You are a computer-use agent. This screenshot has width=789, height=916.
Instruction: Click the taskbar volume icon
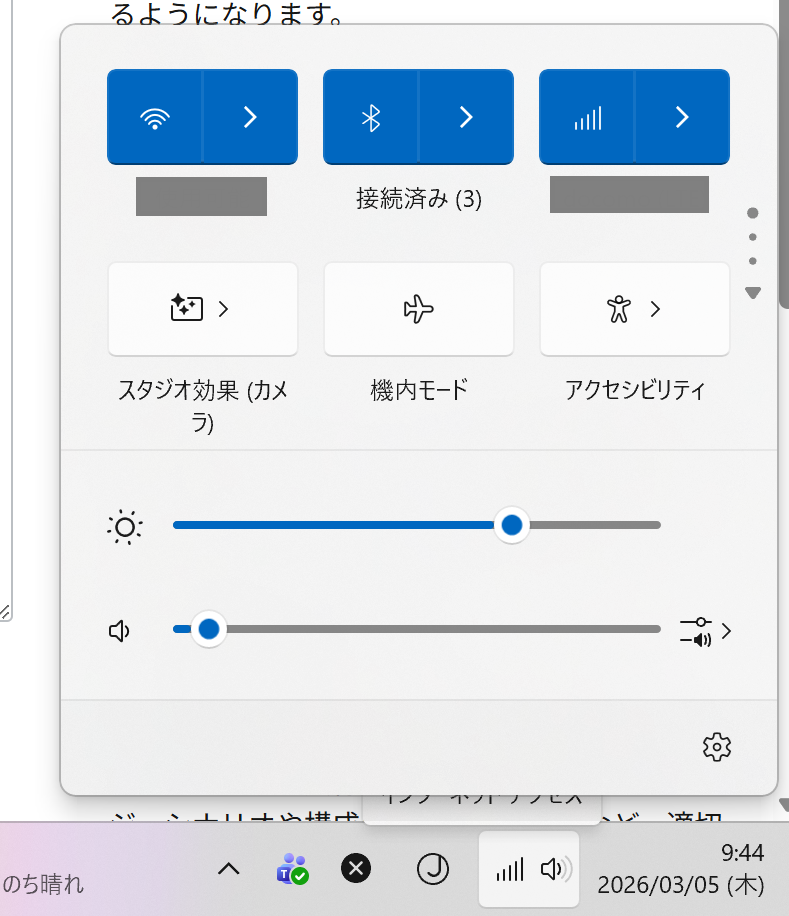point(555,869)
